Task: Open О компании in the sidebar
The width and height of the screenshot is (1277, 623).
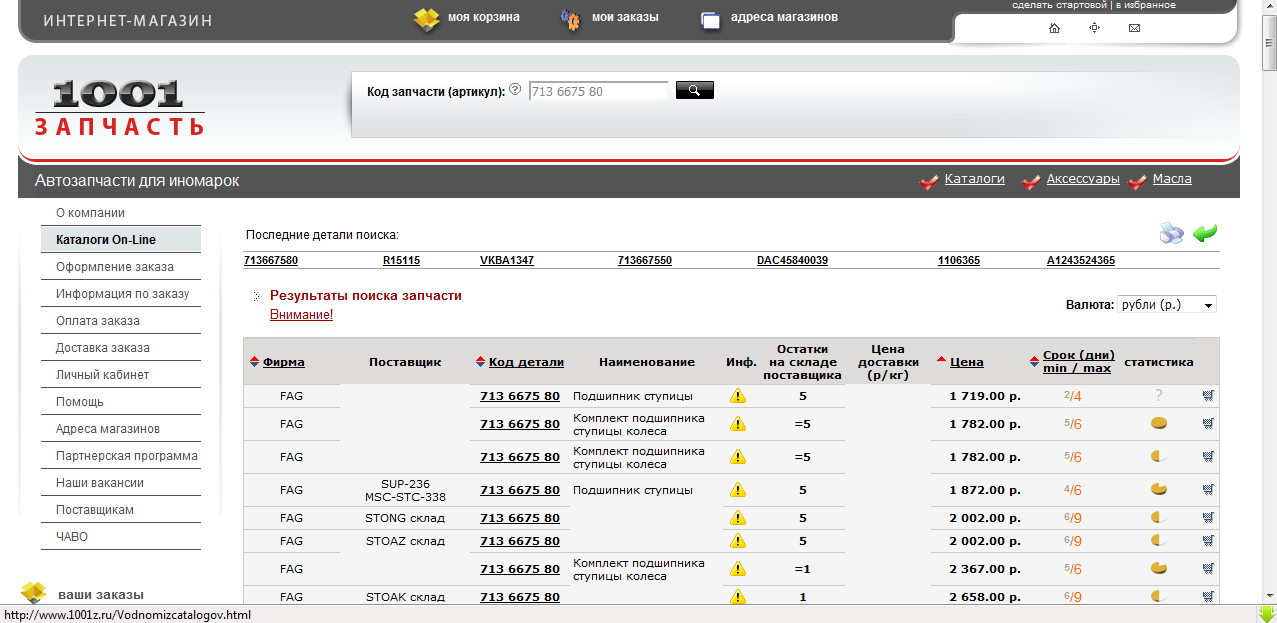Action: coord(90,213)
